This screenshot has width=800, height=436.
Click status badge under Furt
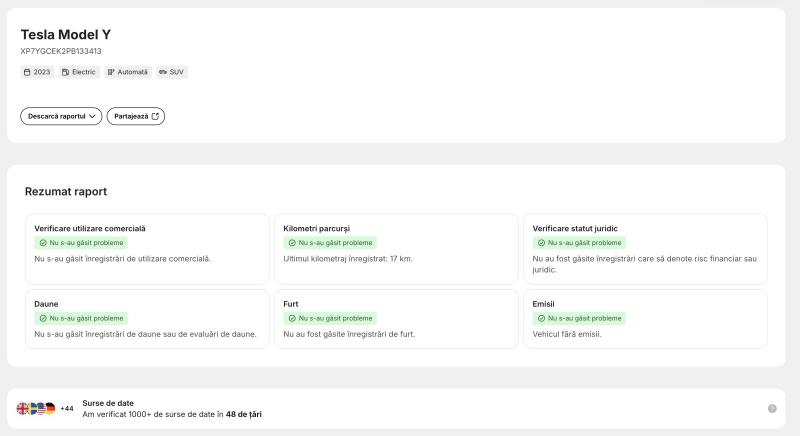330,318
